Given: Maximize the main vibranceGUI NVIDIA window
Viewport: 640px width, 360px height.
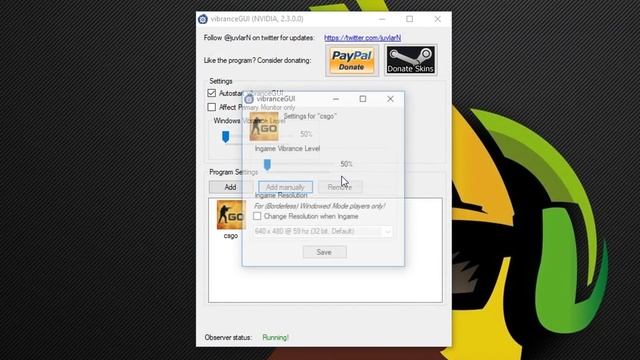Looking at the screenshot, I should click(409, 19).
